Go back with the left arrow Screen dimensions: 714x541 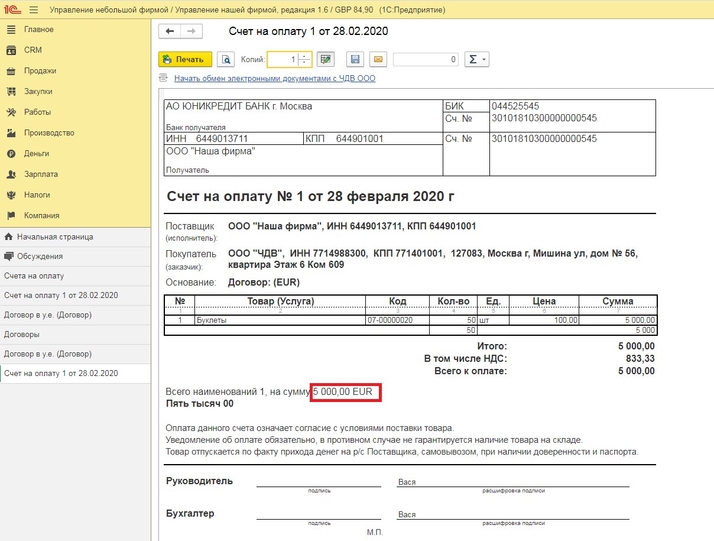click(x=171, y=32)
